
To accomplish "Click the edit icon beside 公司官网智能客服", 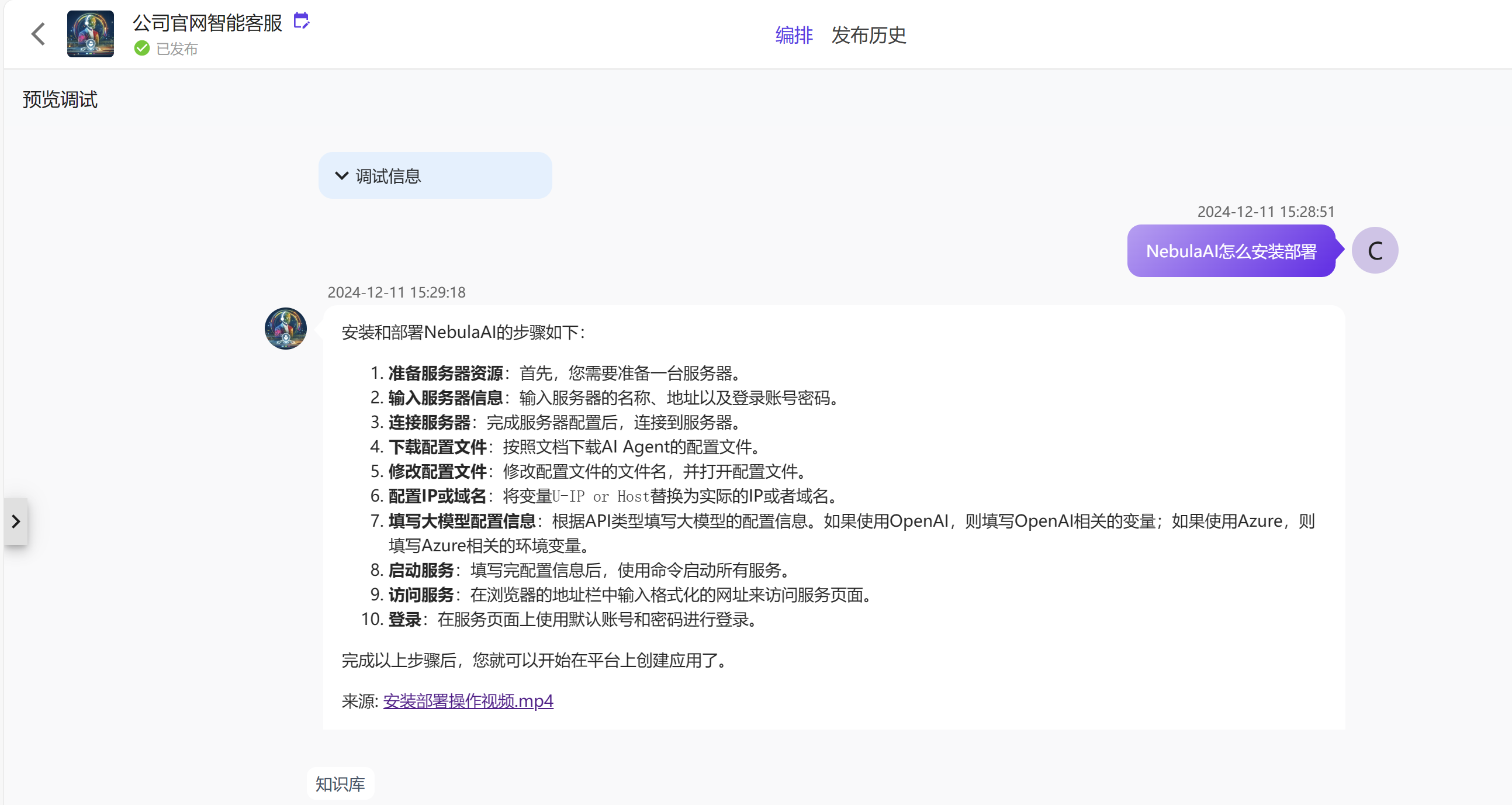I will 301,21.
